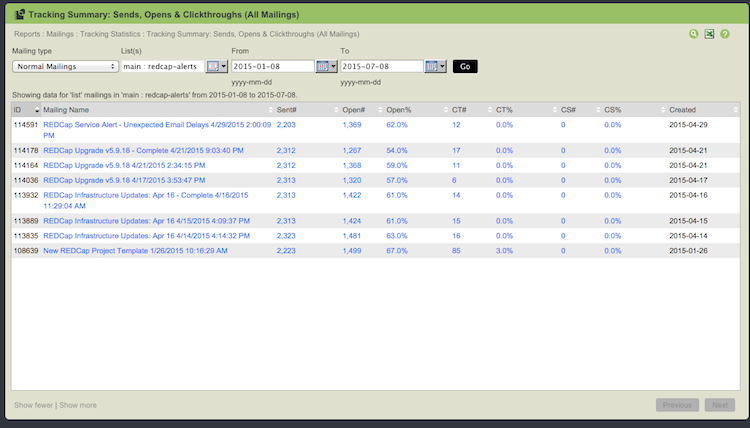Sort table by Created column header

(x=703, y=110)
